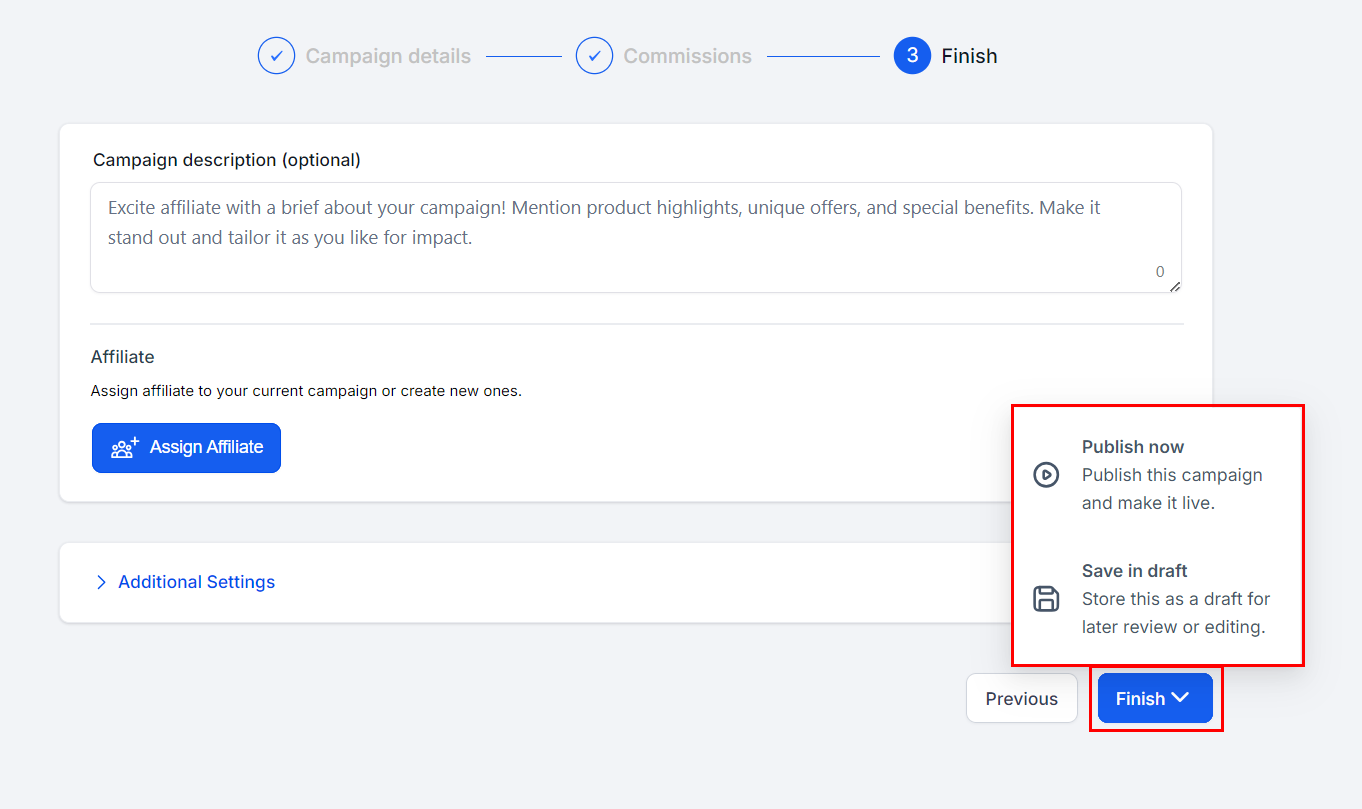Click the step 3 Finish circle
This screenshot has height=809, width=1362.
pyautogui.click(x=912, y=56)
